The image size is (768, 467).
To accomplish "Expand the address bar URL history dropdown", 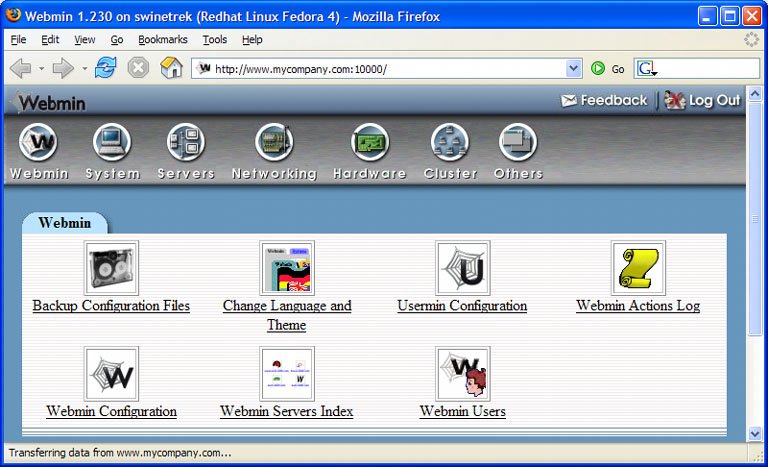I will click(573, 69).
